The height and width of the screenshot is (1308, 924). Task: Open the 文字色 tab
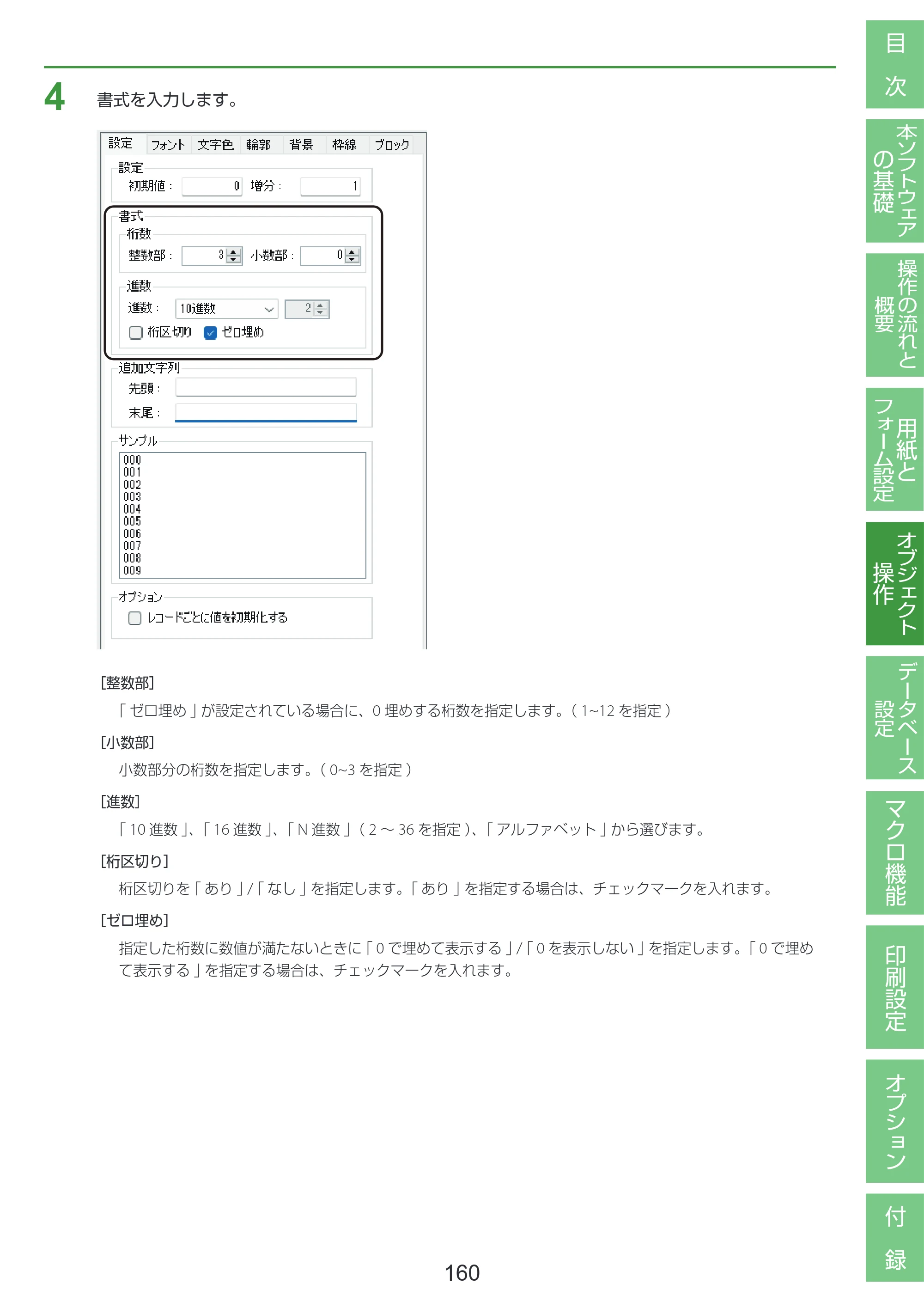click(215, 145)
